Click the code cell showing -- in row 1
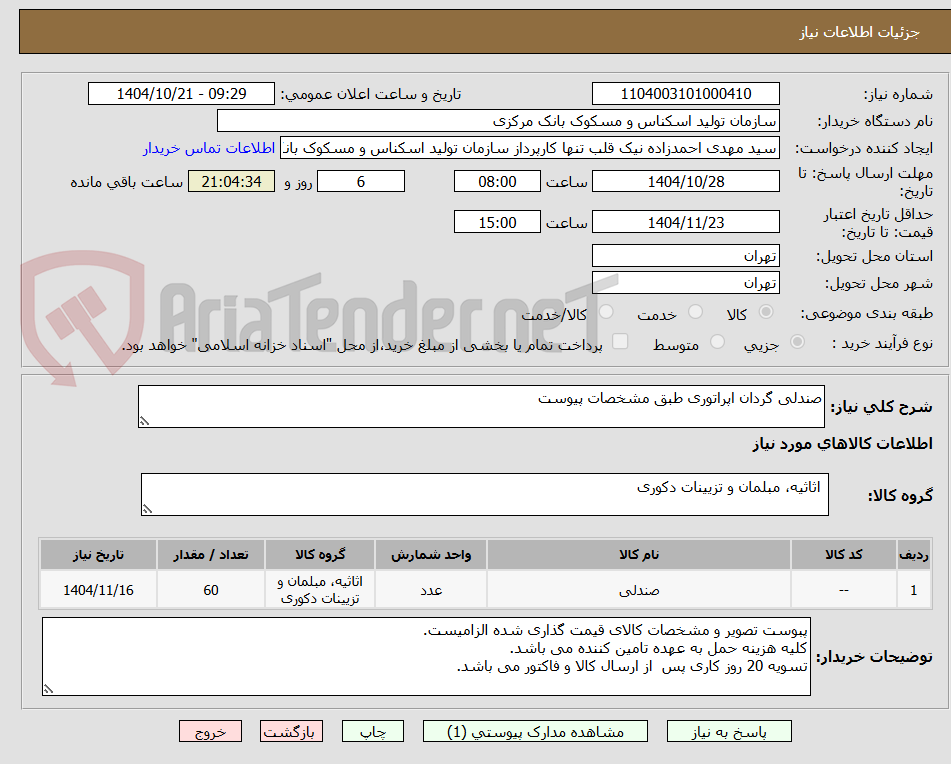 coord(844,589)
